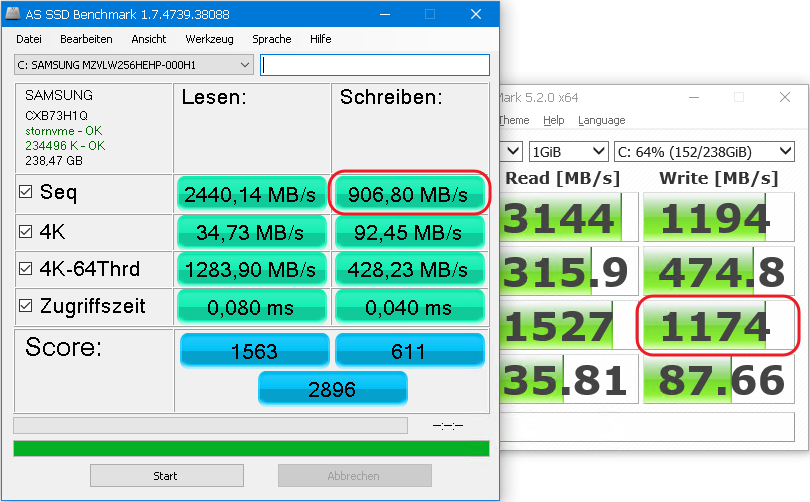The image size is (810, 502).
Task: Uncheck the Seq test checkbox
Action: pos(25,192)
